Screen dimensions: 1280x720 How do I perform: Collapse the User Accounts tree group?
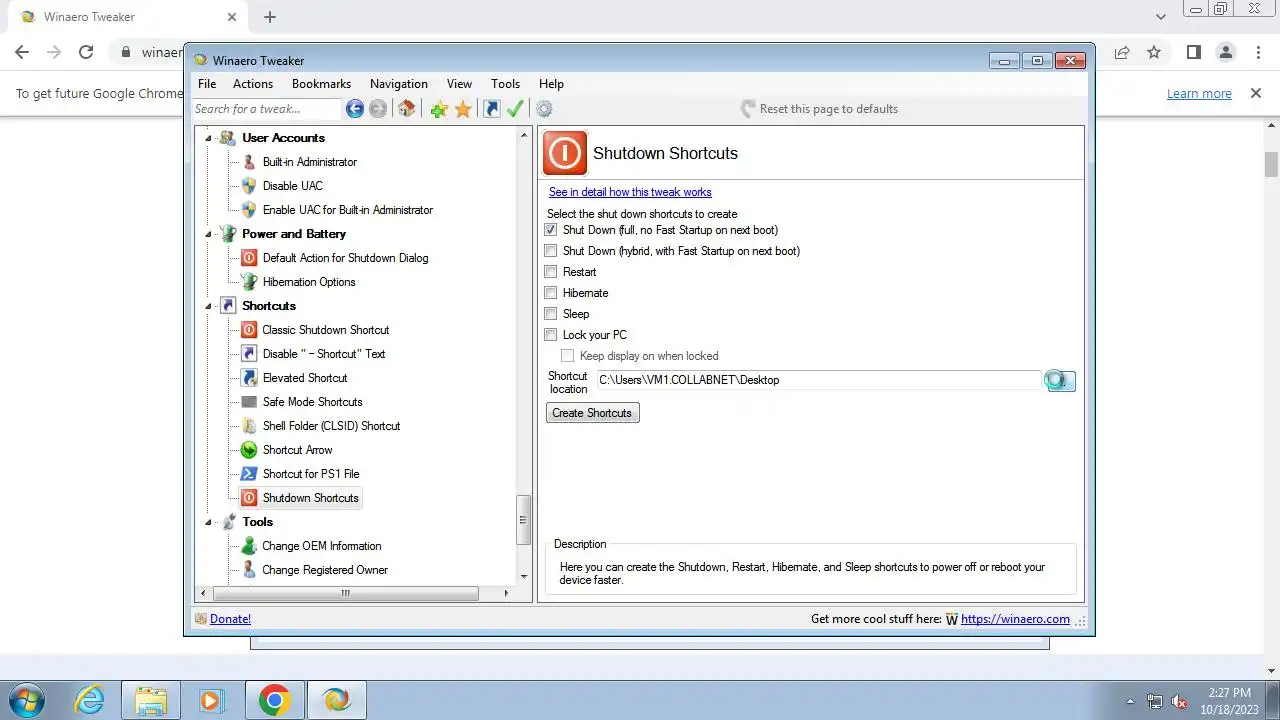pos(209,138)
